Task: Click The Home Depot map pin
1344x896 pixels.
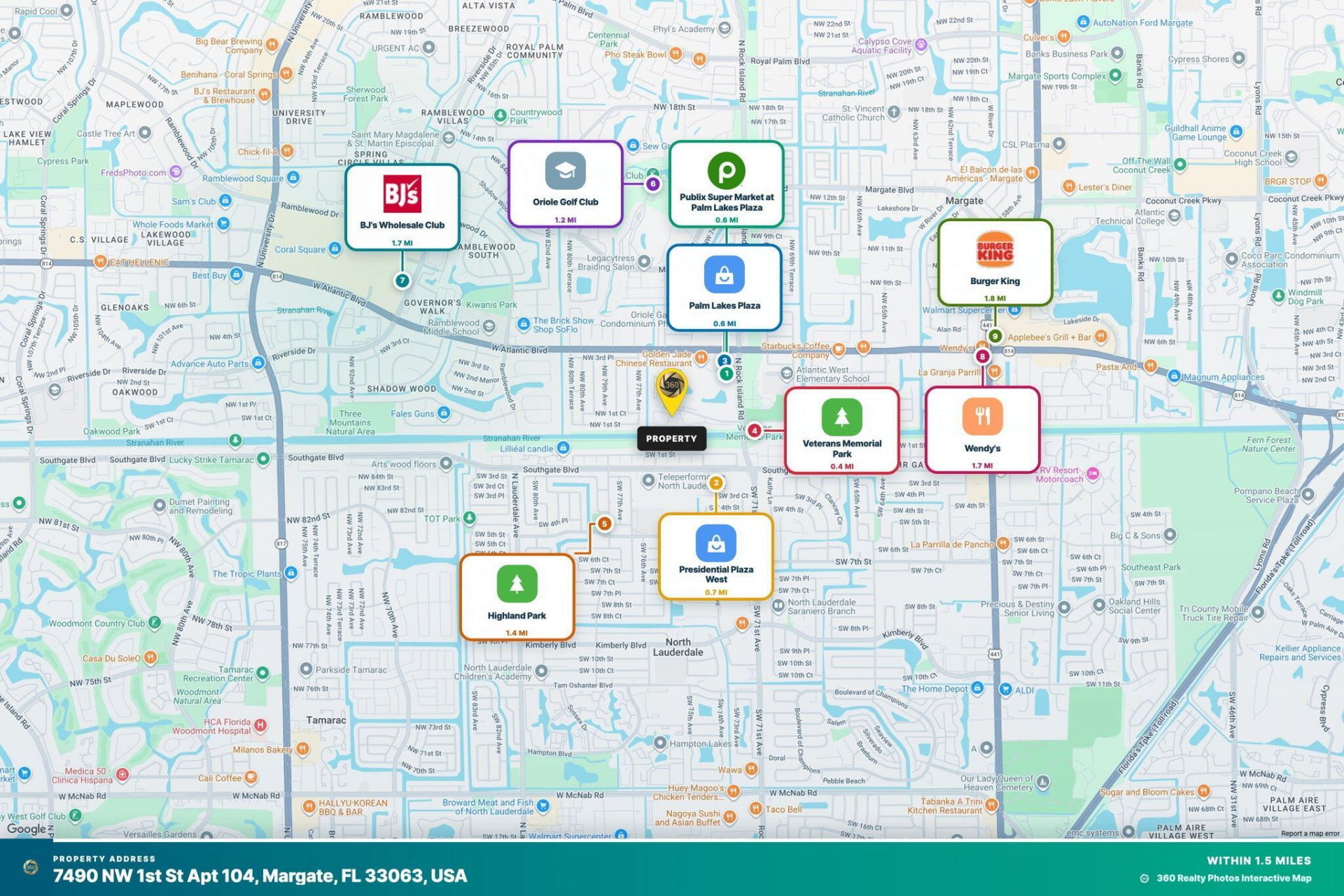Action: pyautogui.click(x=978, y=688)
